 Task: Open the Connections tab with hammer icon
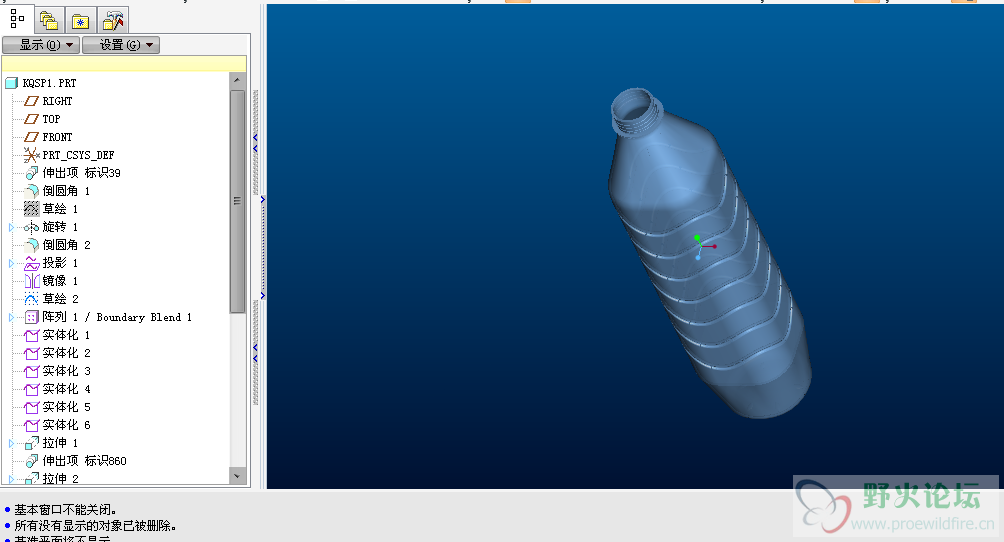[113, 21]
